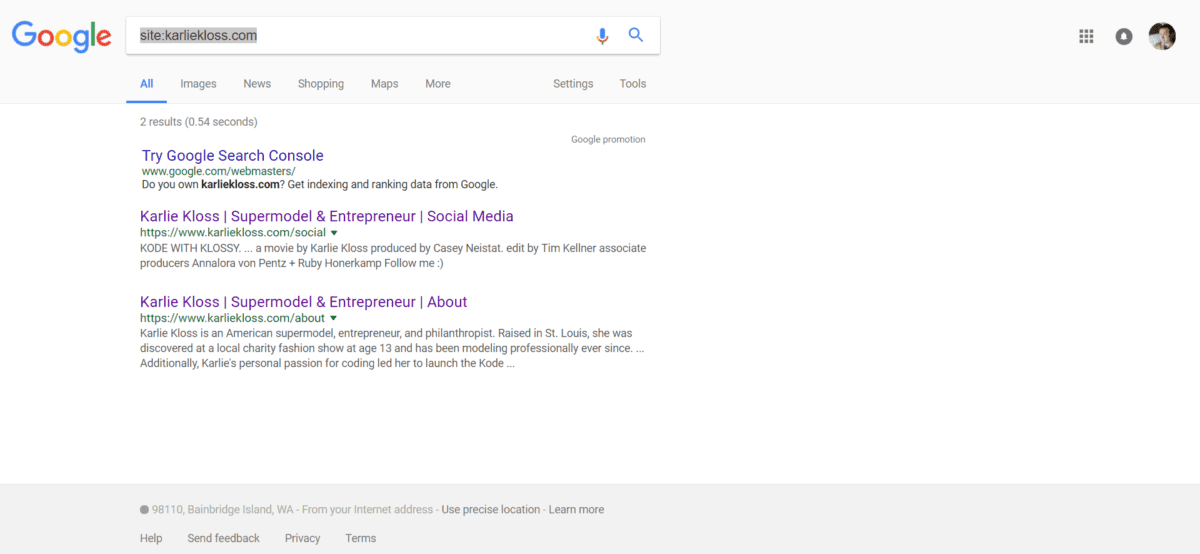The image size is (1200, 554).
Task: Switch to the News tab
Action: 257,84
